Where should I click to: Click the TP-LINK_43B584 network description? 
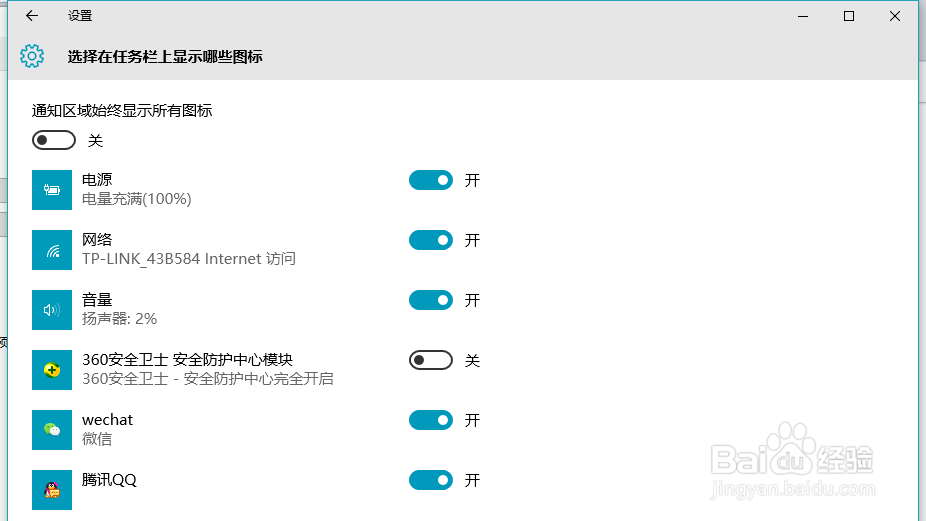[x=189, y=259]
